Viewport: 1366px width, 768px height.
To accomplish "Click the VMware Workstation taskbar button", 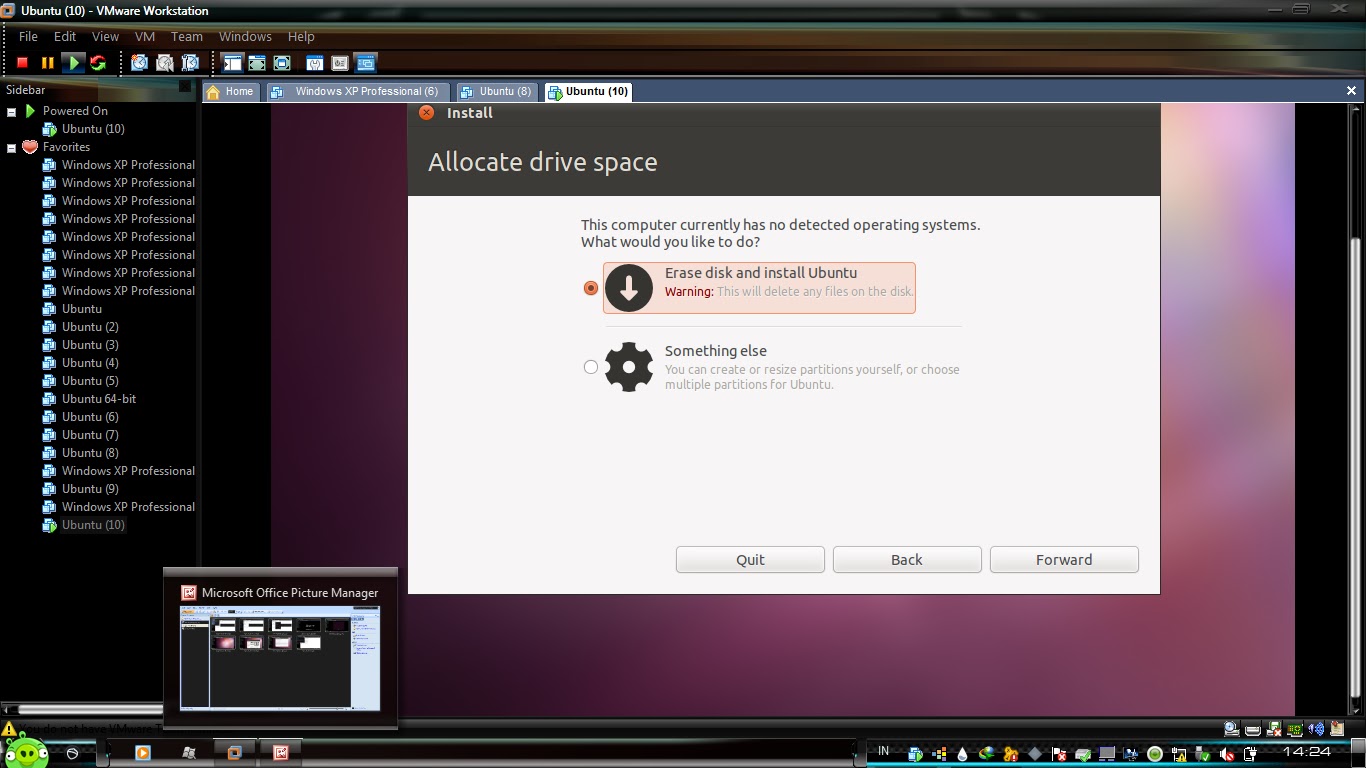I will [234, 753].
